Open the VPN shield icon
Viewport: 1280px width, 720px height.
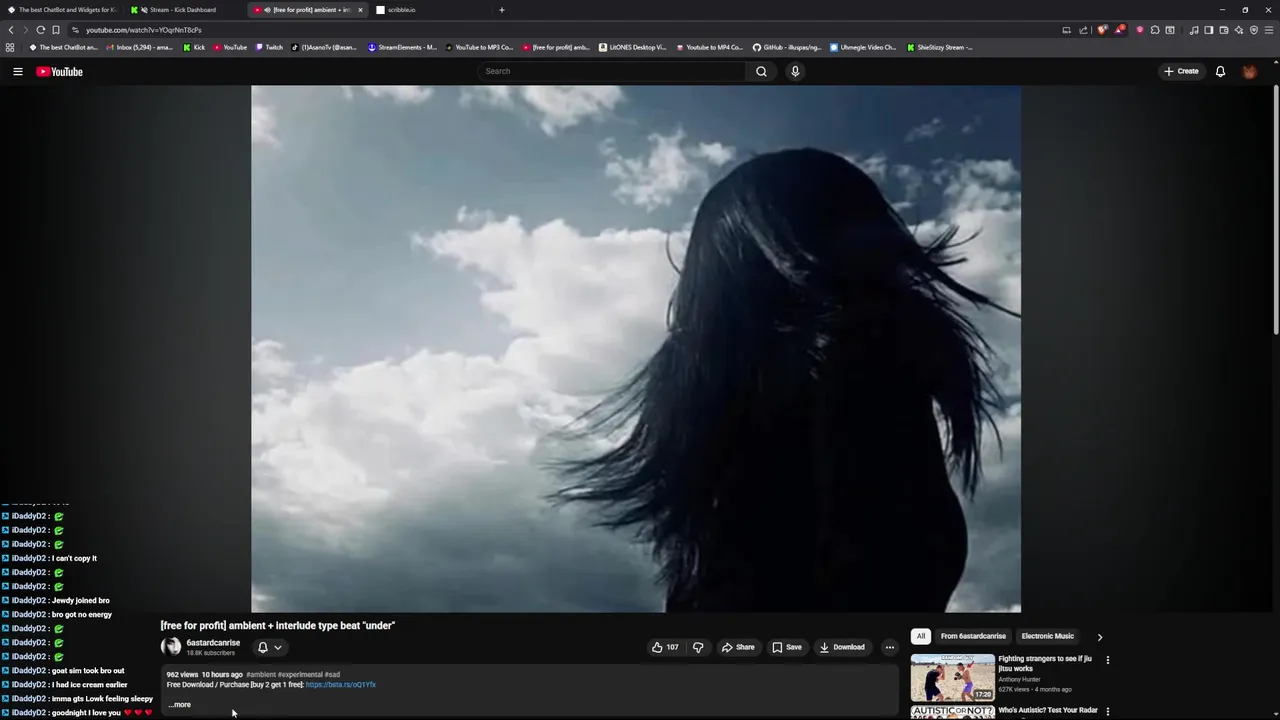point(1254,30)
